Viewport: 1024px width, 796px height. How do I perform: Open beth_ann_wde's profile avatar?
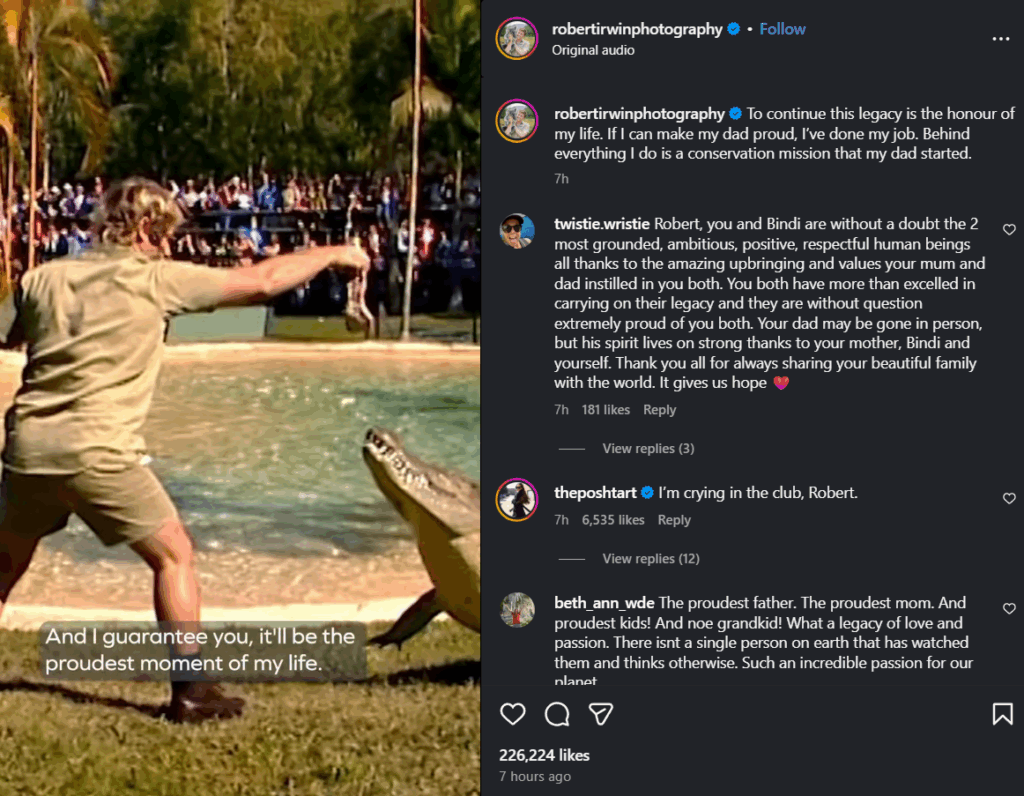pos(517,609)
